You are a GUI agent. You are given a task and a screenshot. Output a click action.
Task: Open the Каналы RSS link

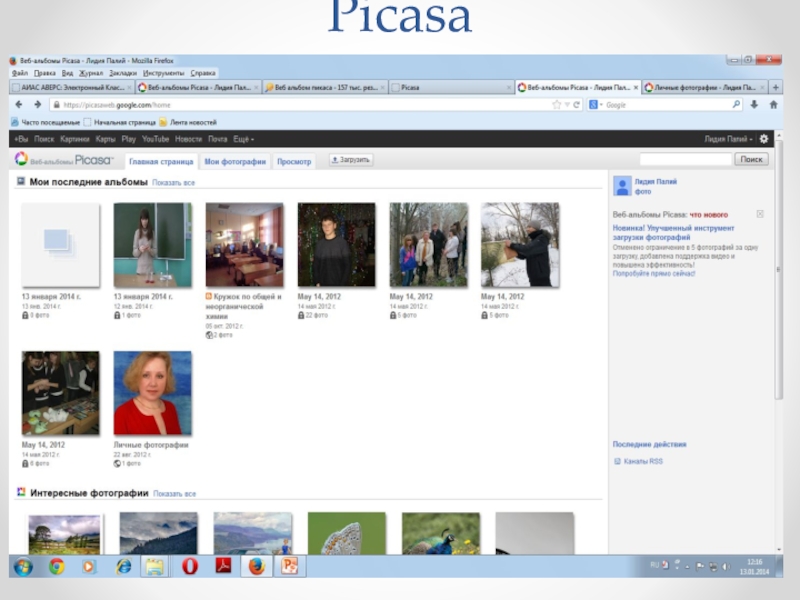pyautogui.click(x=643, y=461)
